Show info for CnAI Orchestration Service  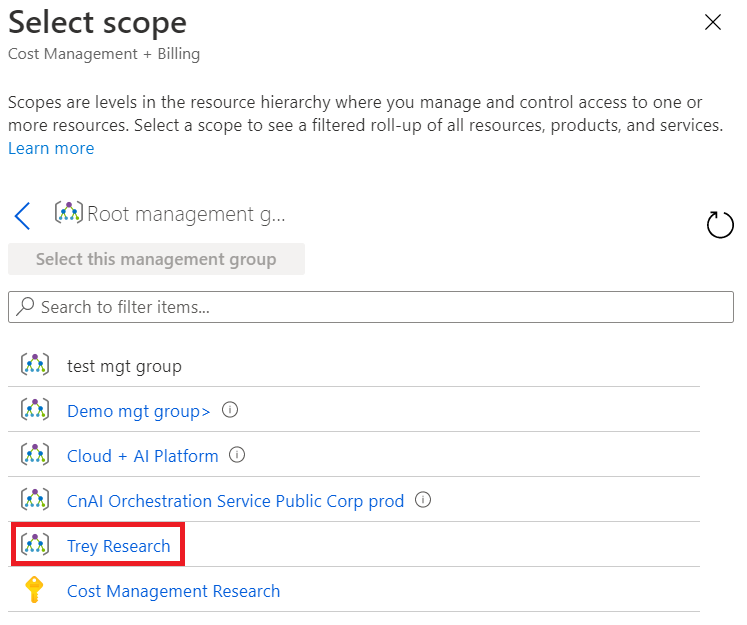pos(423,500)
